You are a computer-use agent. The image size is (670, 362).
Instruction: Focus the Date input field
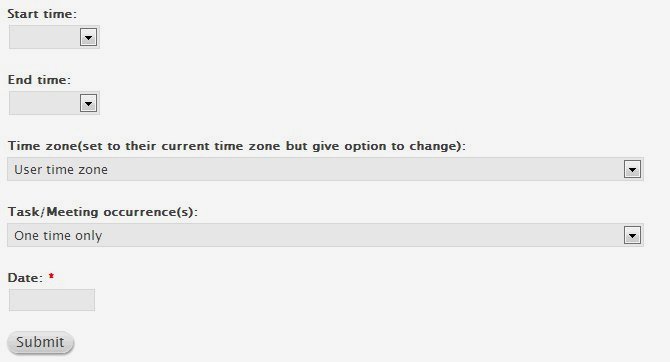pyautogui.click(x=52, y=300)
